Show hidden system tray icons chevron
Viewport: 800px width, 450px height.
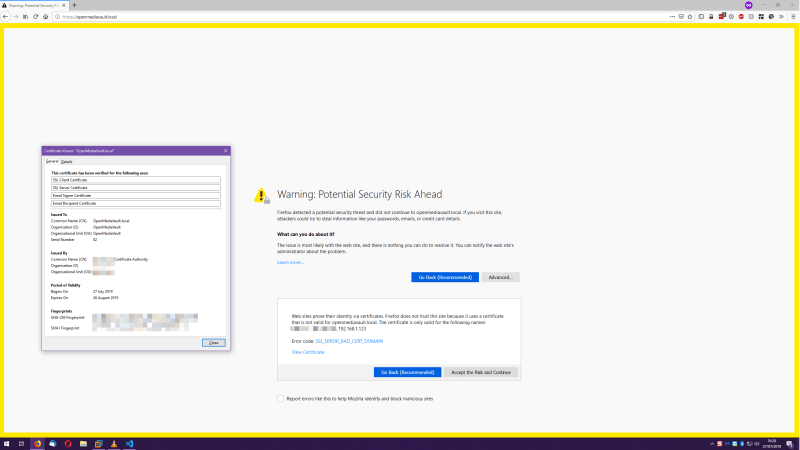(x=712, y=444)
